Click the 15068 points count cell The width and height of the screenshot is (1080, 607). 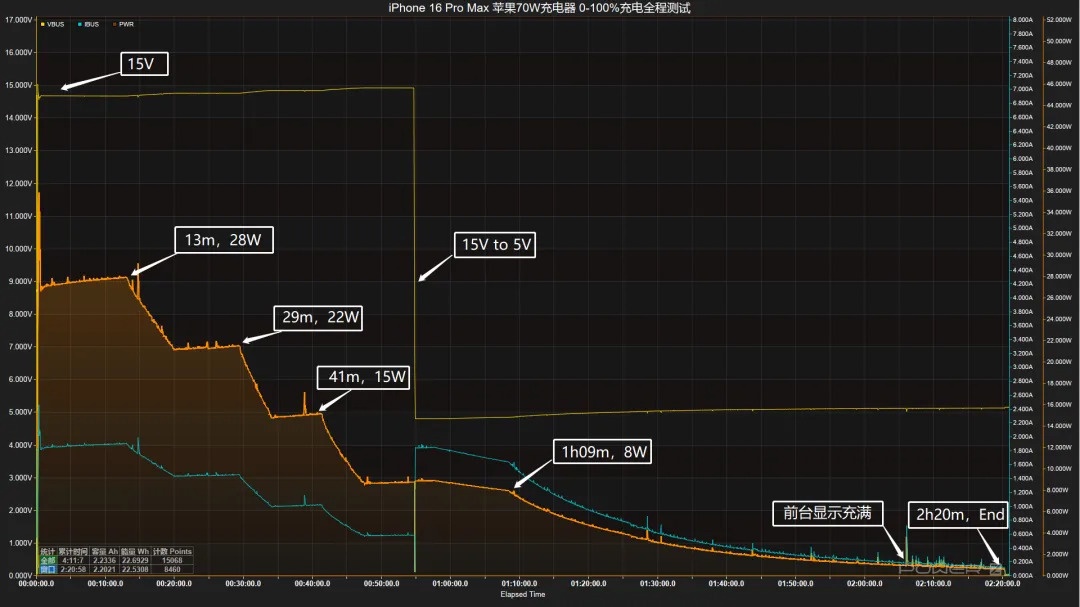coord(172,560)
